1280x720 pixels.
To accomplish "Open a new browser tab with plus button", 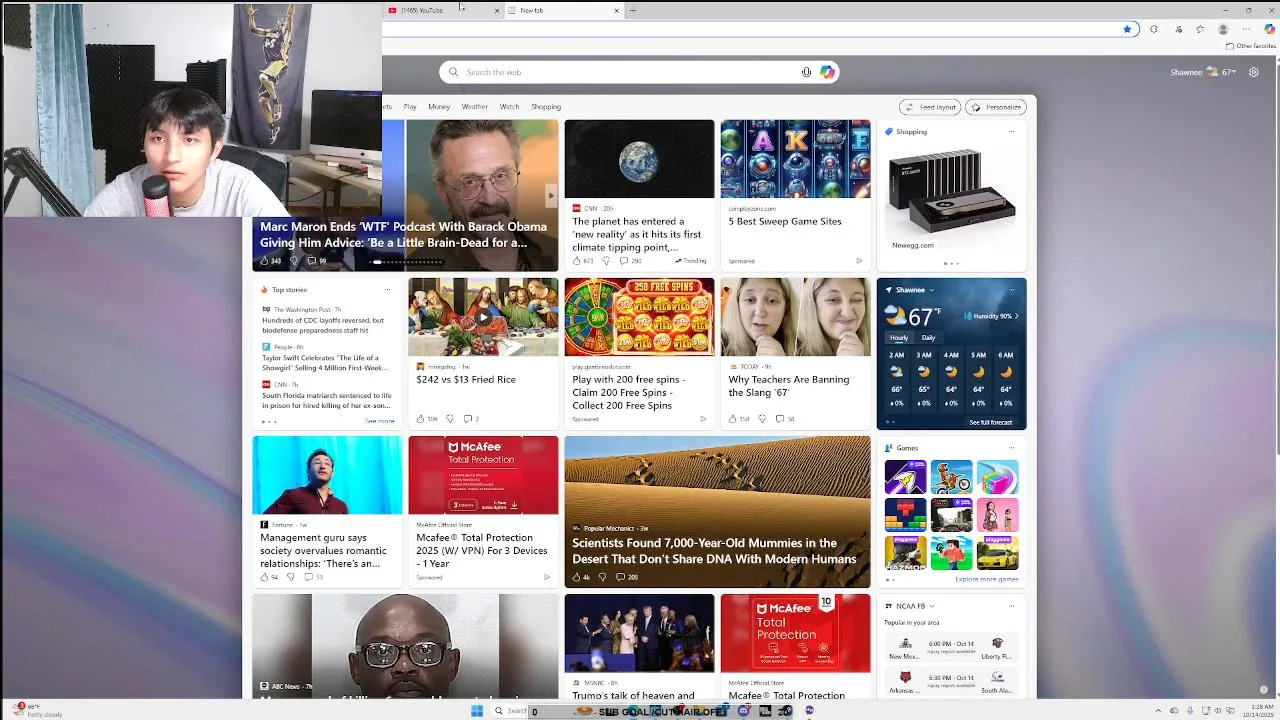I will coord(632,10).
